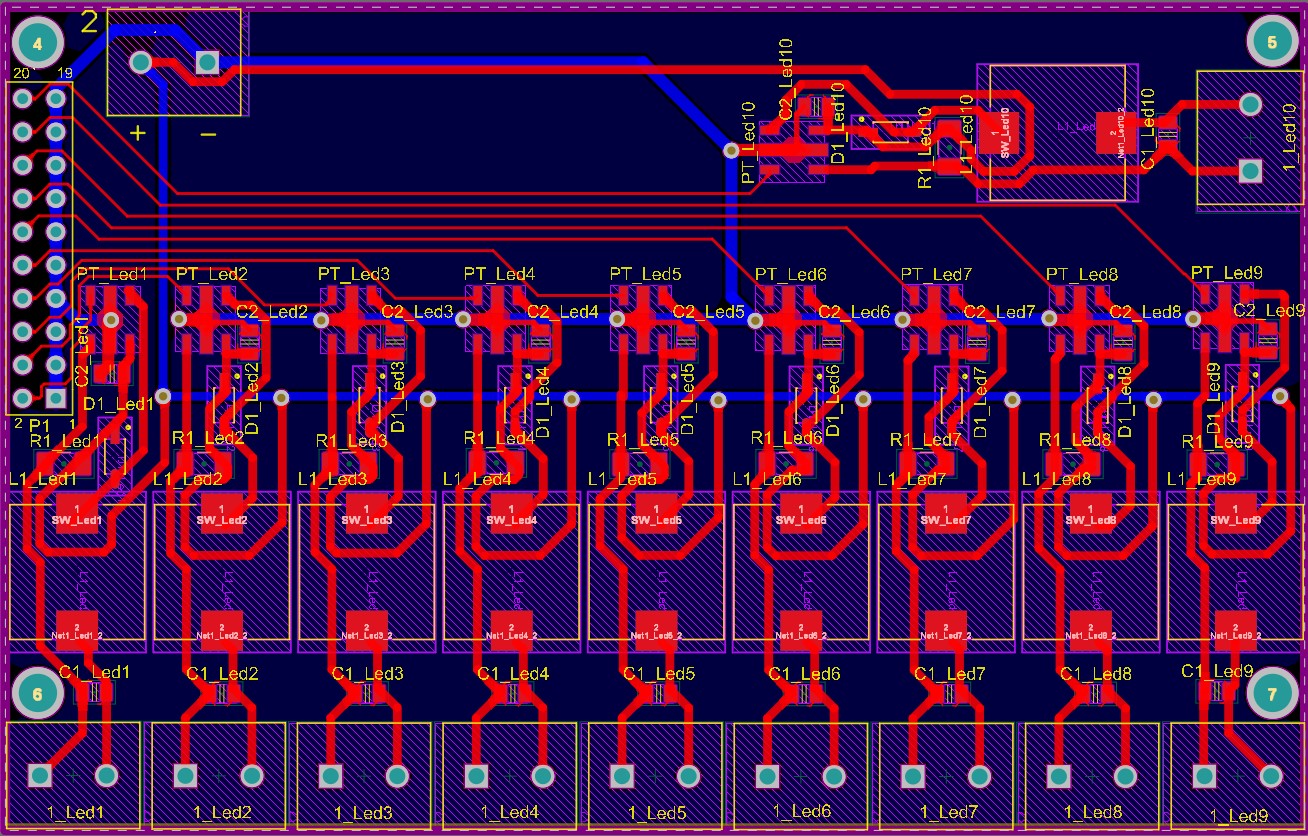Click square pad of 1_Led1 connector
This screenshot has height=836, width=1308.
(x=40, y=775)
